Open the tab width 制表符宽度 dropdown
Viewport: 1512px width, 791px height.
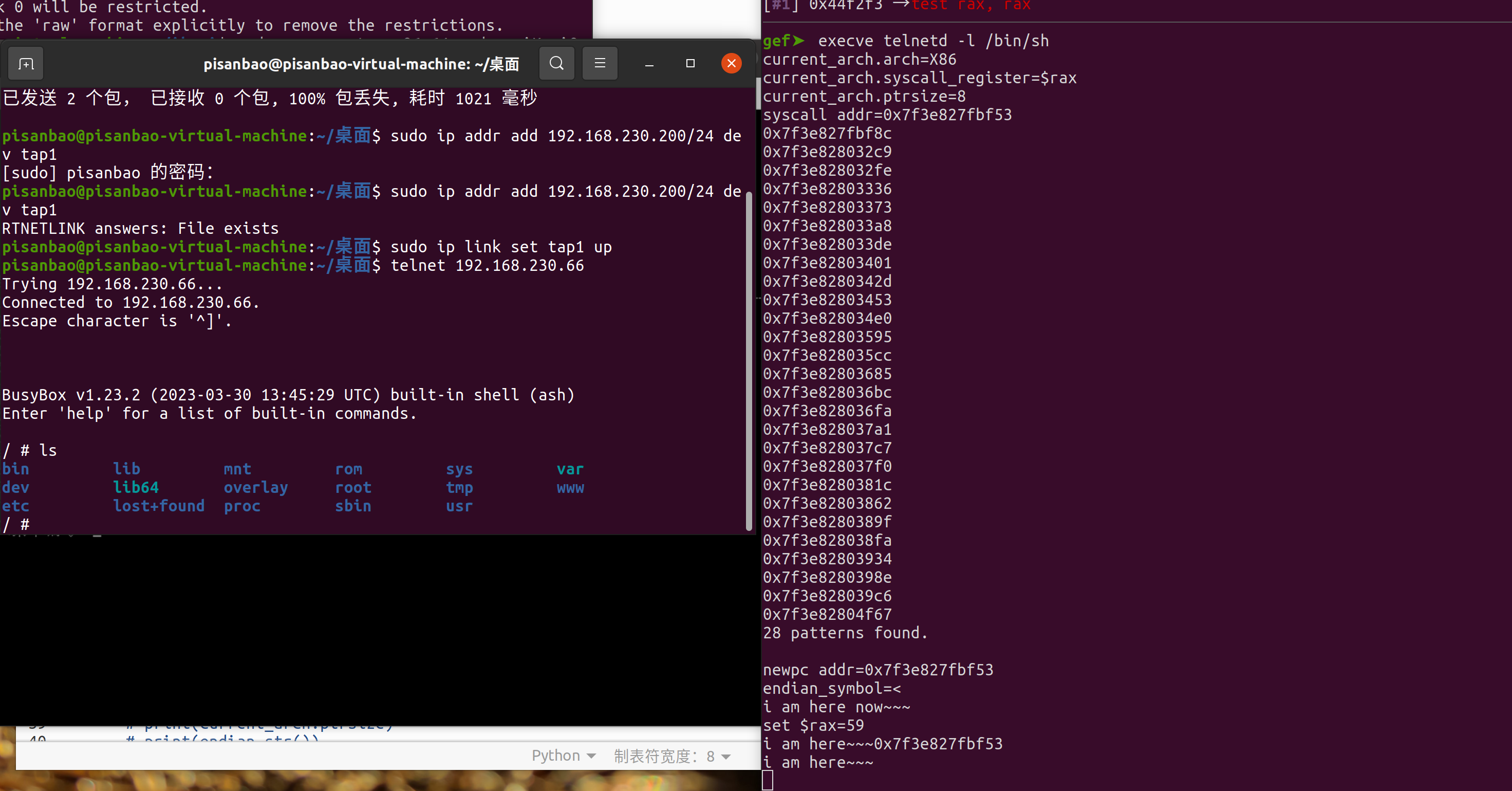pos(673,756)
